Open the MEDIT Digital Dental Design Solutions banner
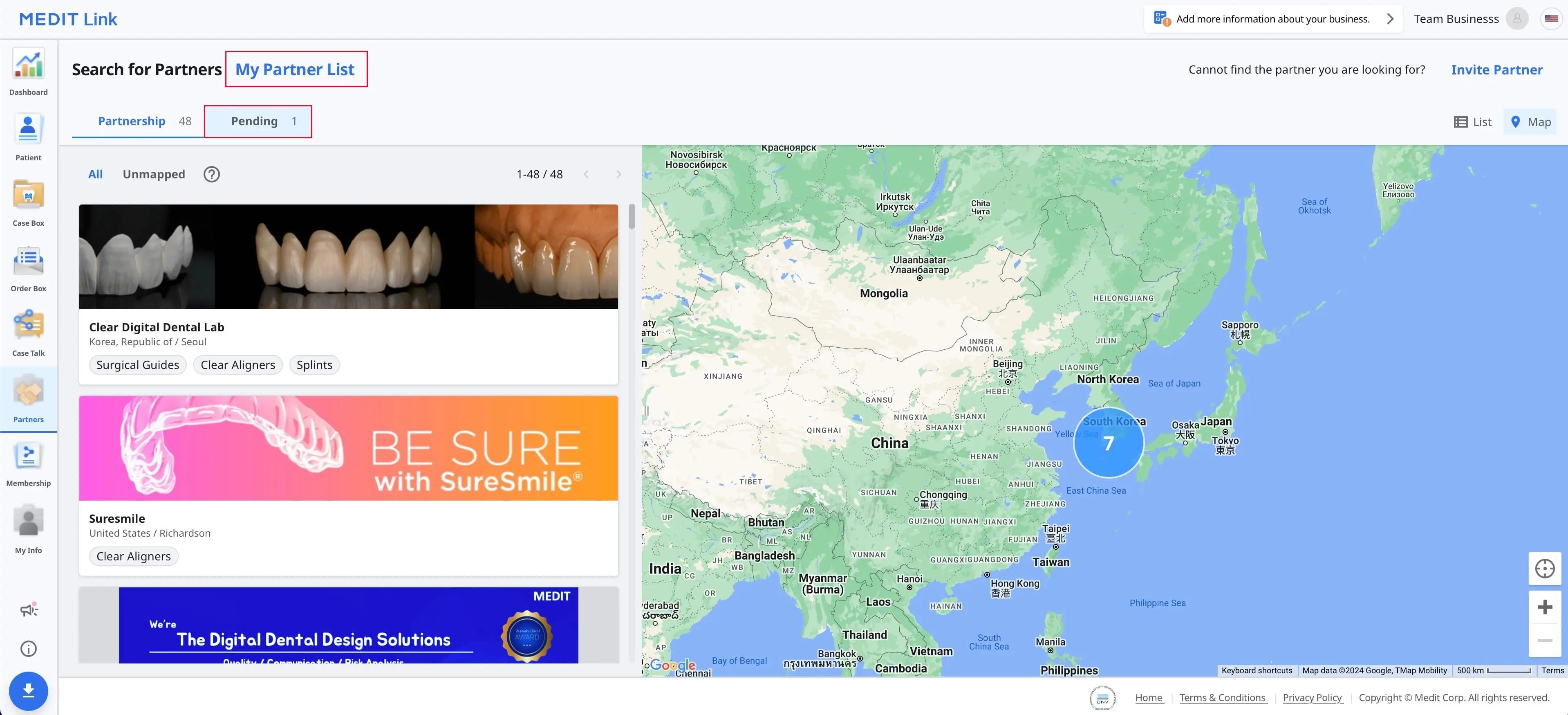Image resolution: width=1568 pixels, height=715 pixels. (x=348, y=625)
